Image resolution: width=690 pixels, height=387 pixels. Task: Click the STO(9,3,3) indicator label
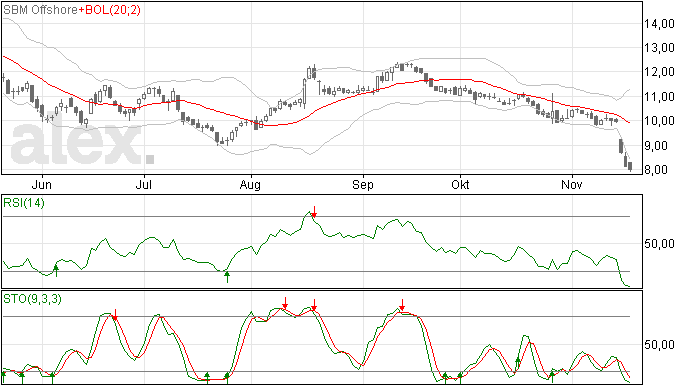(x=33, y=299)
